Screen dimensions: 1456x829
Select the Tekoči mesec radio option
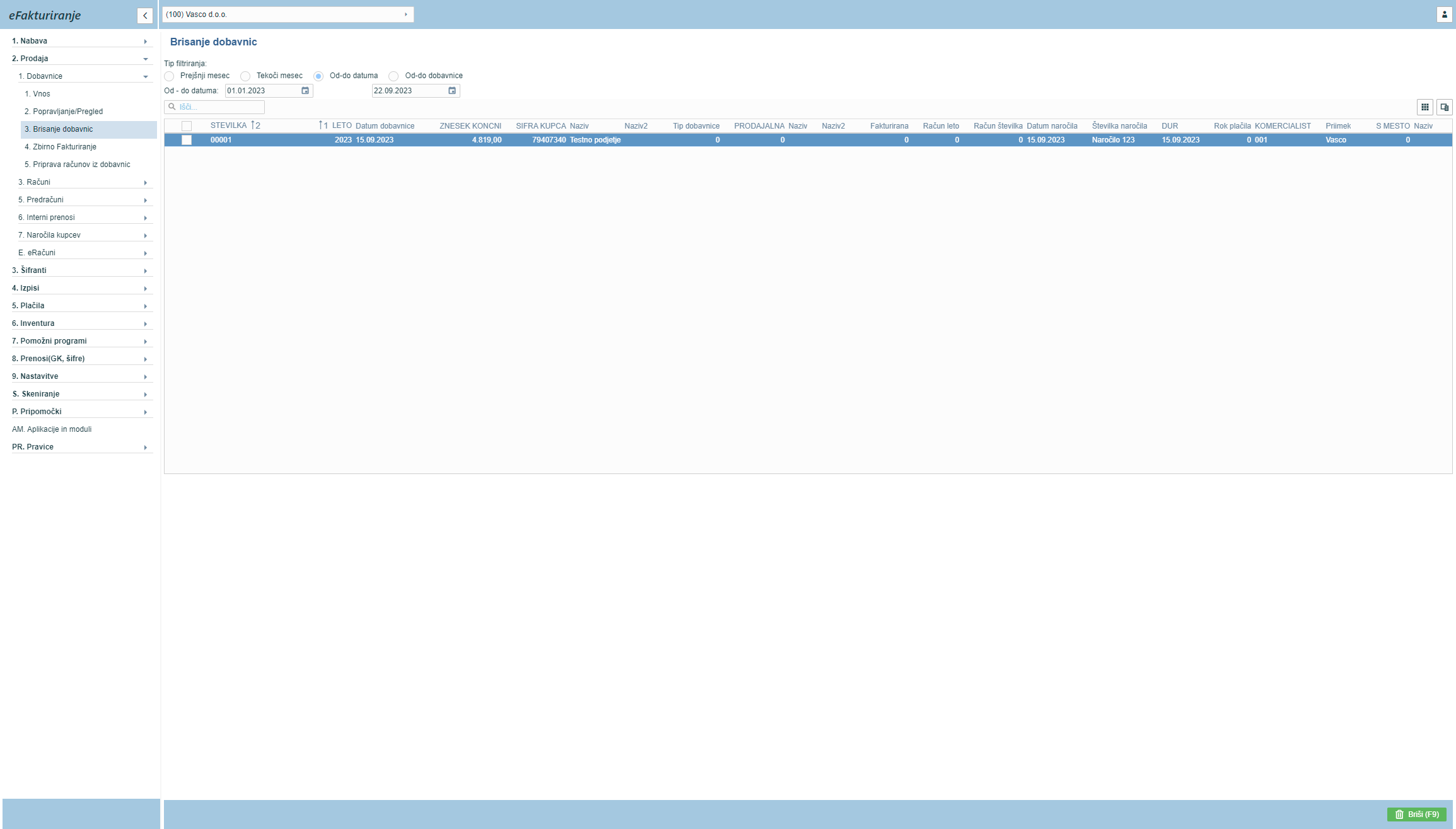pyautogui.click(x=245, y=76)
